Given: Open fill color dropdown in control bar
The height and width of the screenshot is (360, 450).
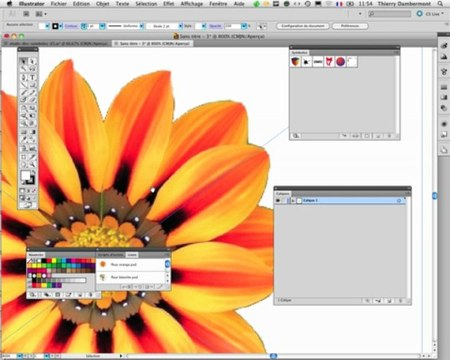Looking at the screenshot, I should pos(47,26).
